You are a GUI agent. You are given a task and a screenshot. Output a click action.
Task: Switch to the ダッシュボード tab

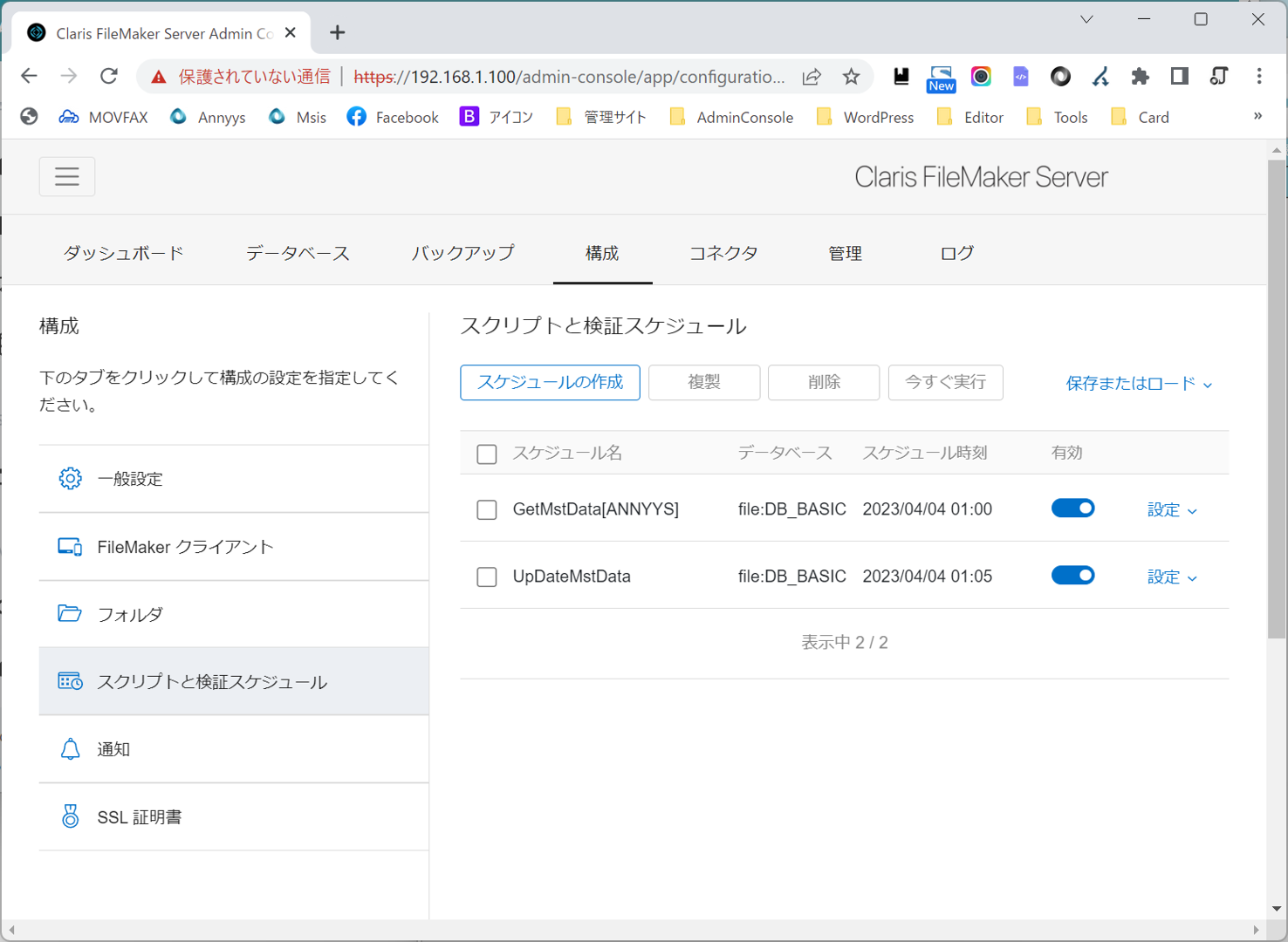click(x=123, y=253)
